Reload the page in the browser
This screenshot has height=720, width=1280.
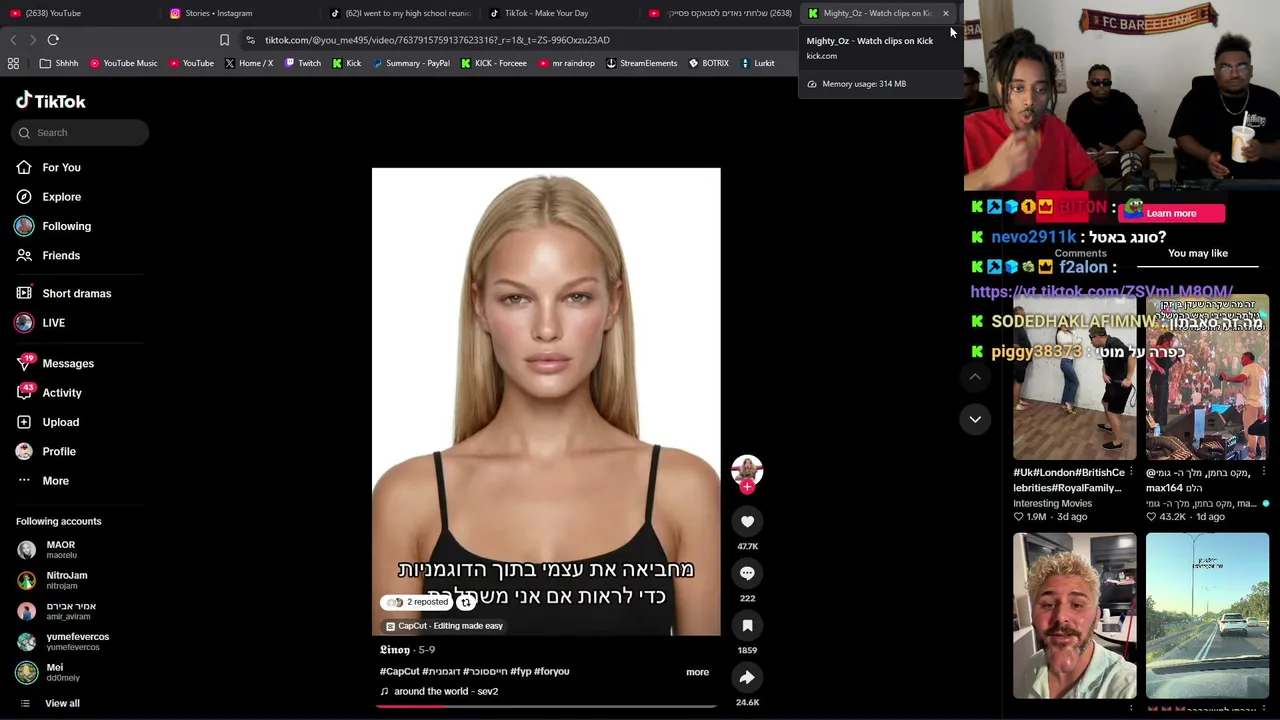[x=53, y=40]
